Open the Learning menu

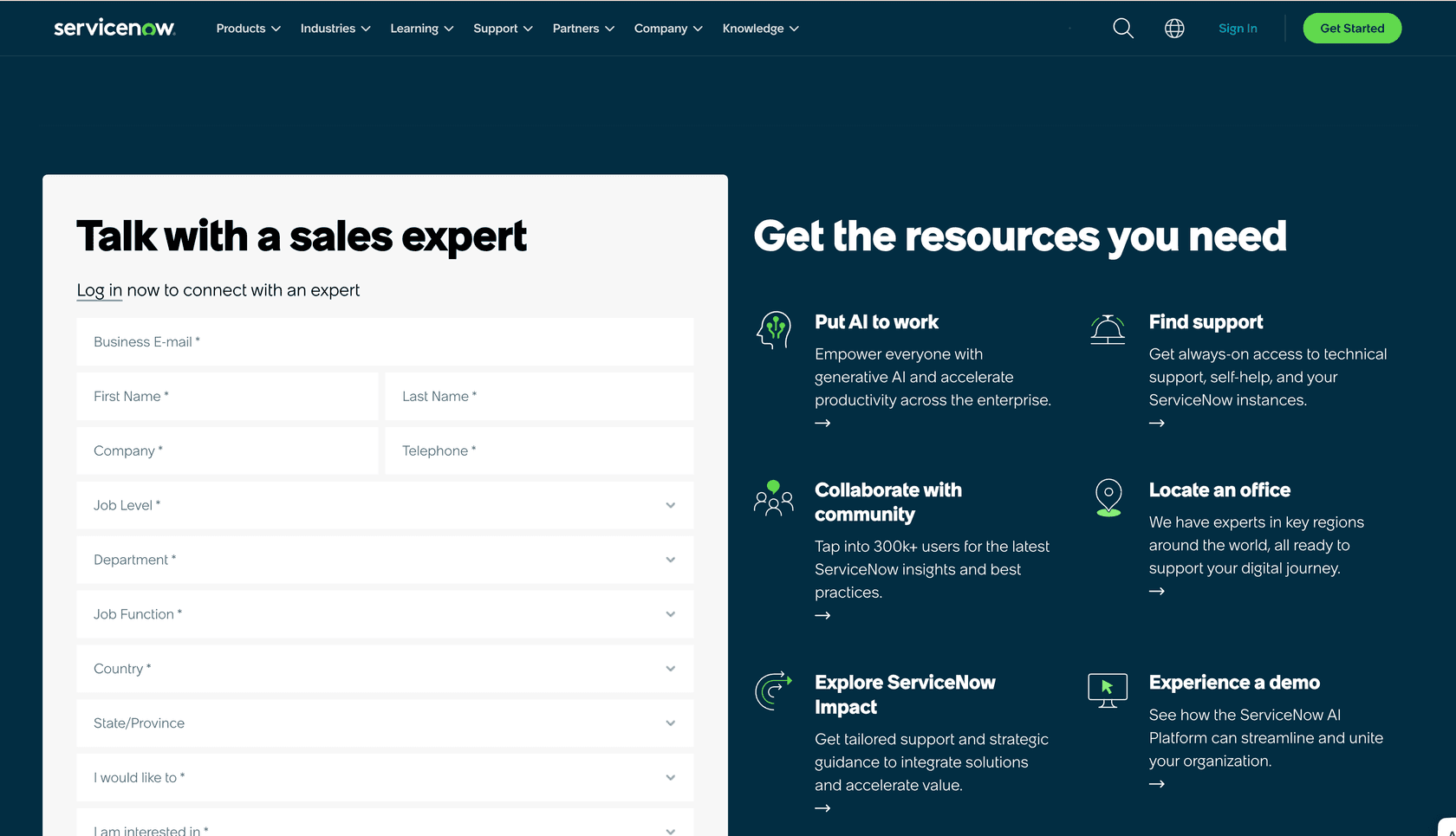(x=422, y=29)
